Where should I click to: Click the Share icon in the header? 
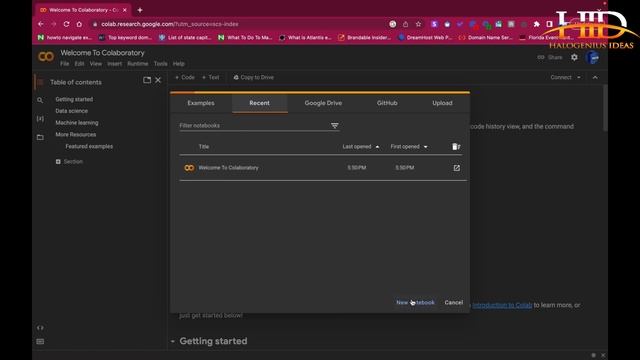click(550, 57)
